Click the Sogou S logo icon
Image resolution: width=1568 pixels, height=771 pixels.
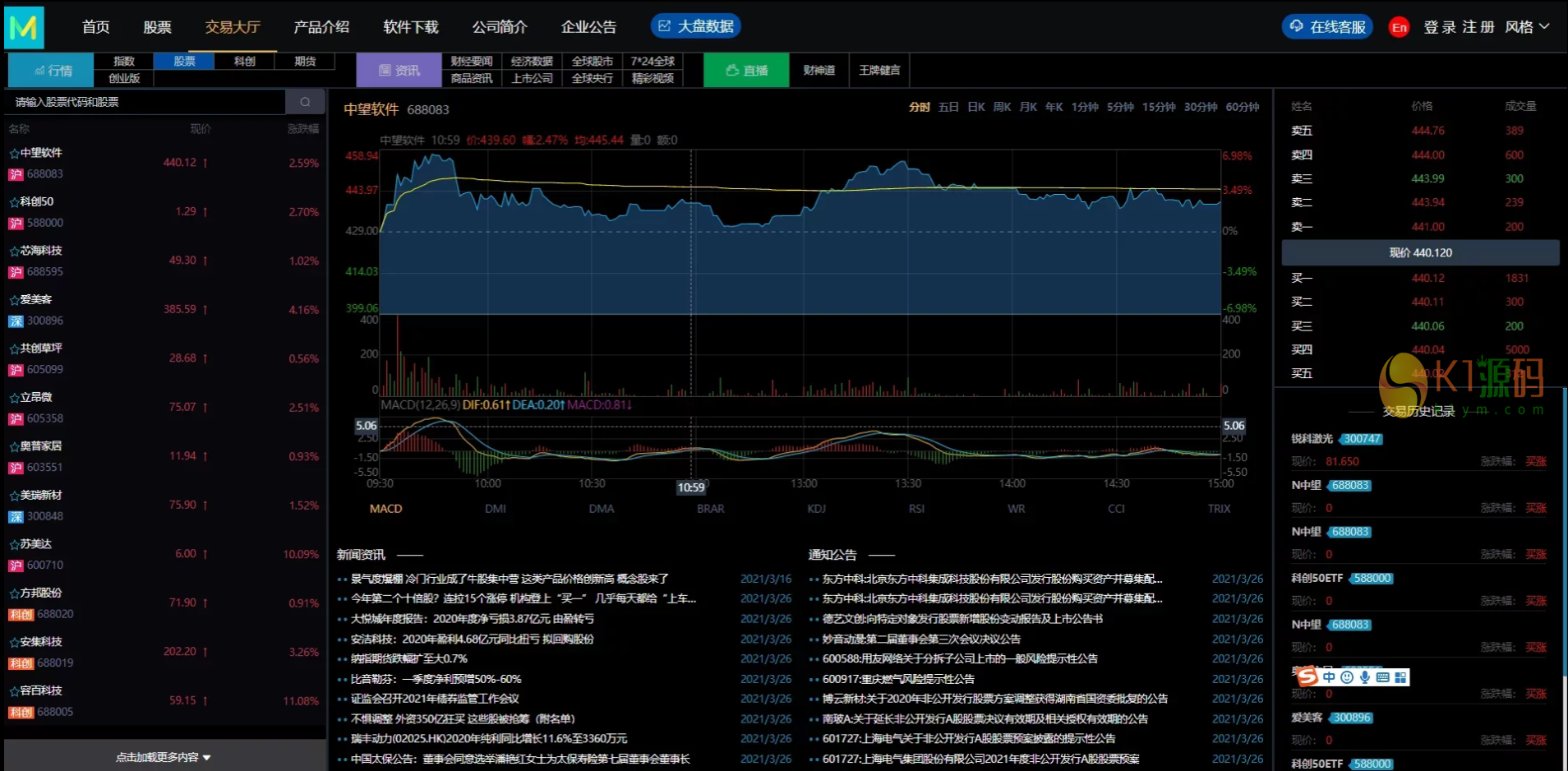coord(1307,676)
